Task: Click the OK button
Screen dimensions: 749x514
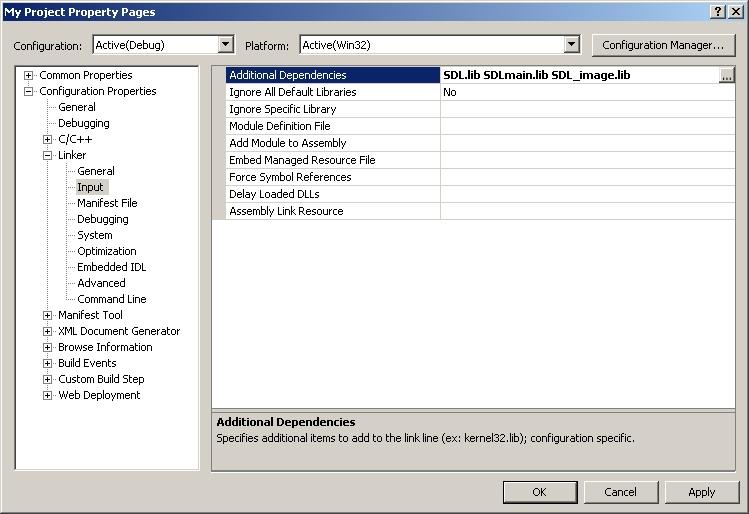Action: [540, 492]
